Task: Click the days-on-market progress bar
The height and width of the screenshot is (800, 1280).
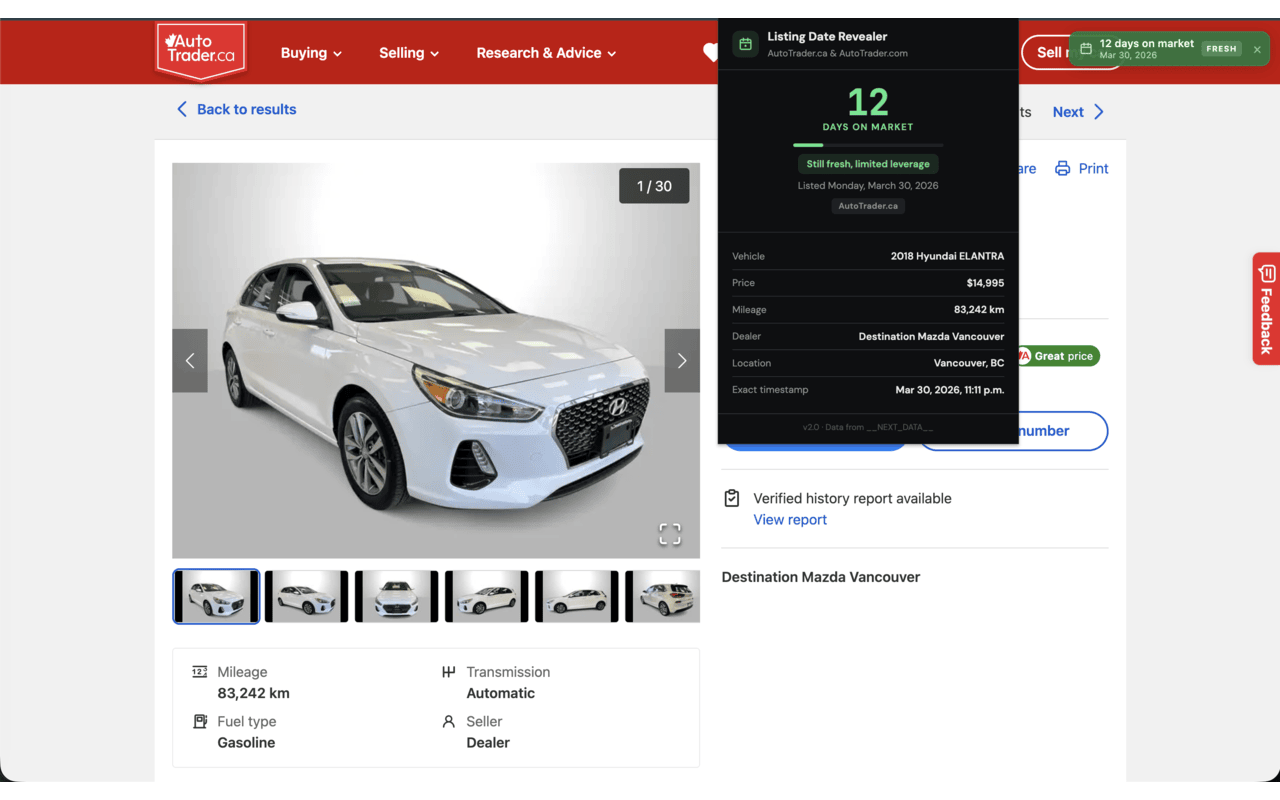Action: (x=868, y=145)
